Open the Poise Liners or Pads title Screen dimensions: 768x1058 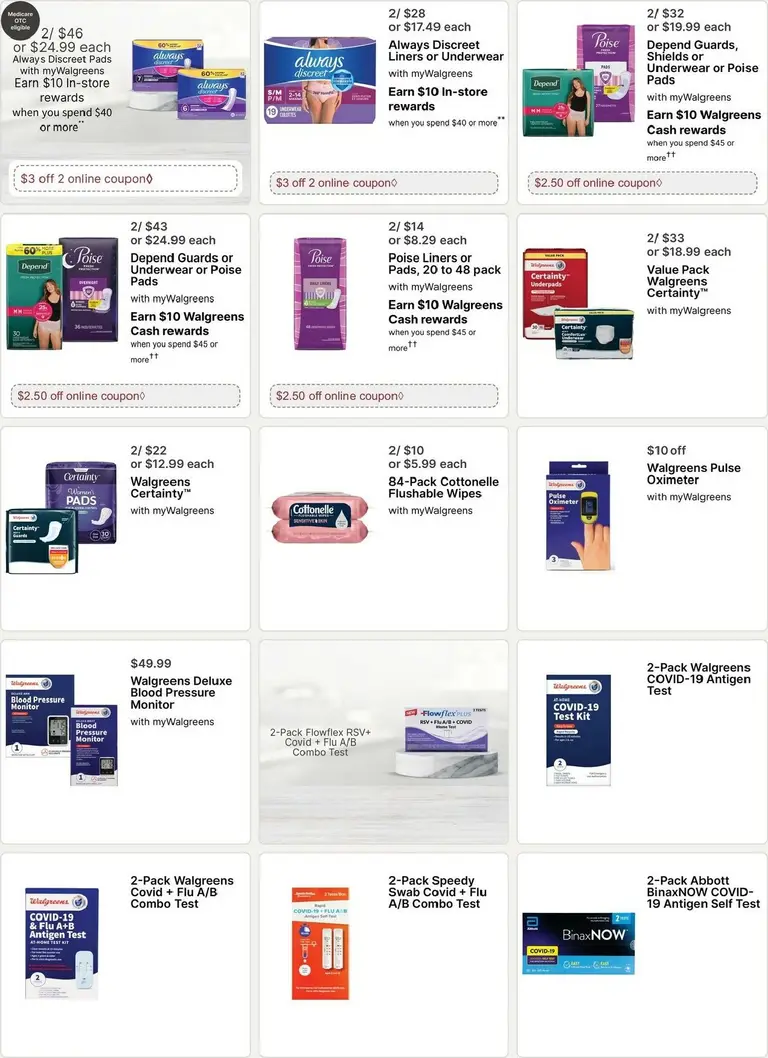coord(444,264)
